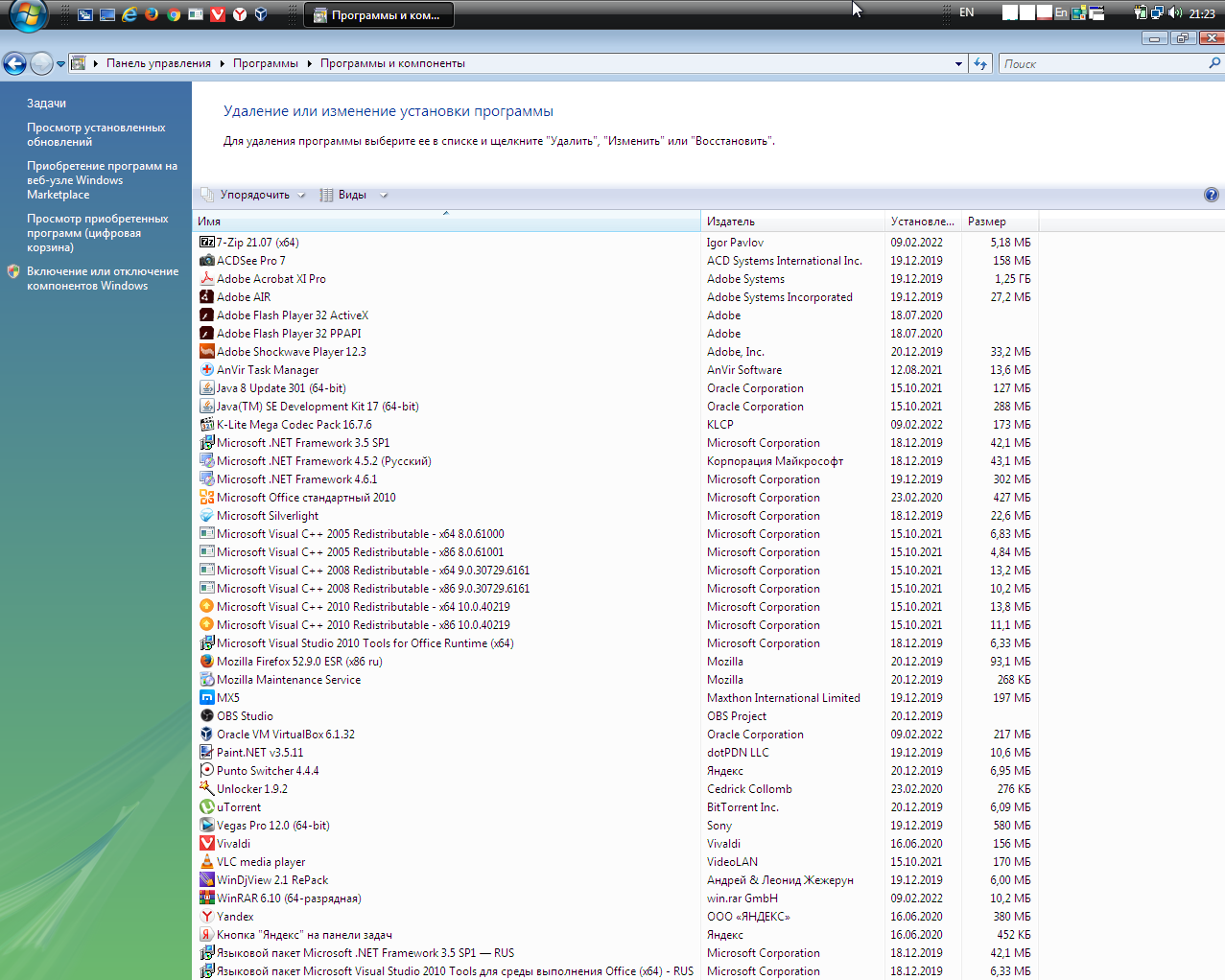The height and width of the screenshot is (980, 1225).
Task: Click the Microsoft Silverlight icon
Action: click(x=206, y=516)
